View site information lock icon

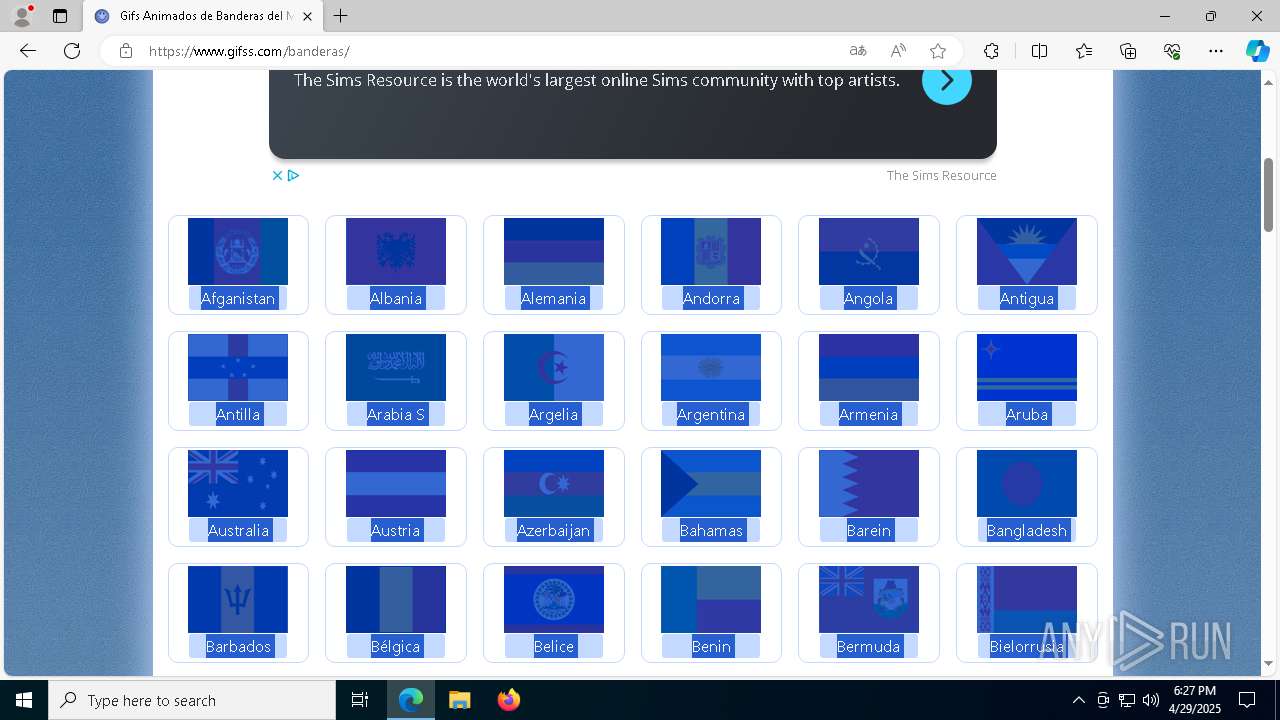tap(126, 51)
